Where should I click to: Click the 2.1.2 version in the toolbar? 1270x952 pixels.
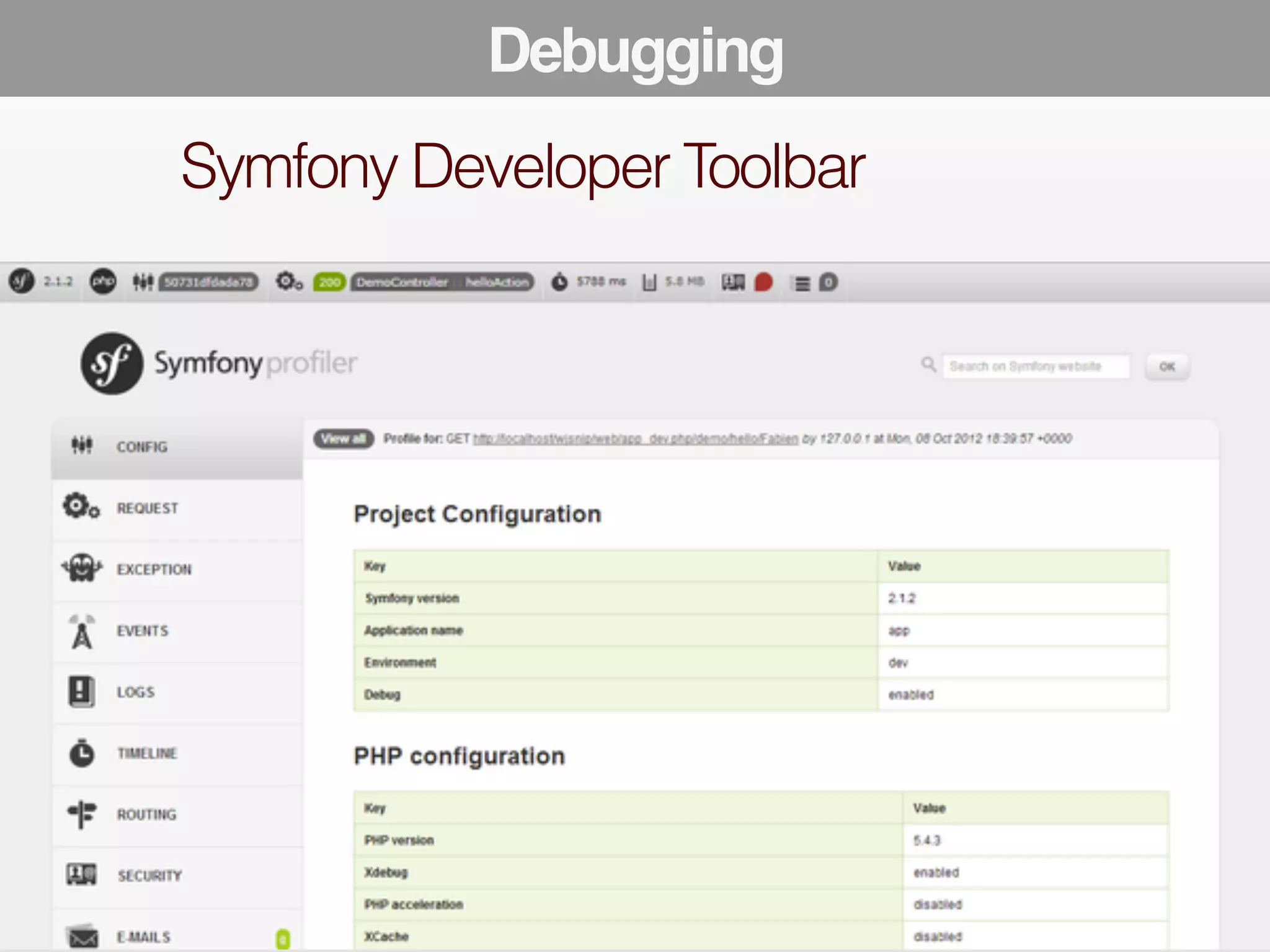(58, 282)
